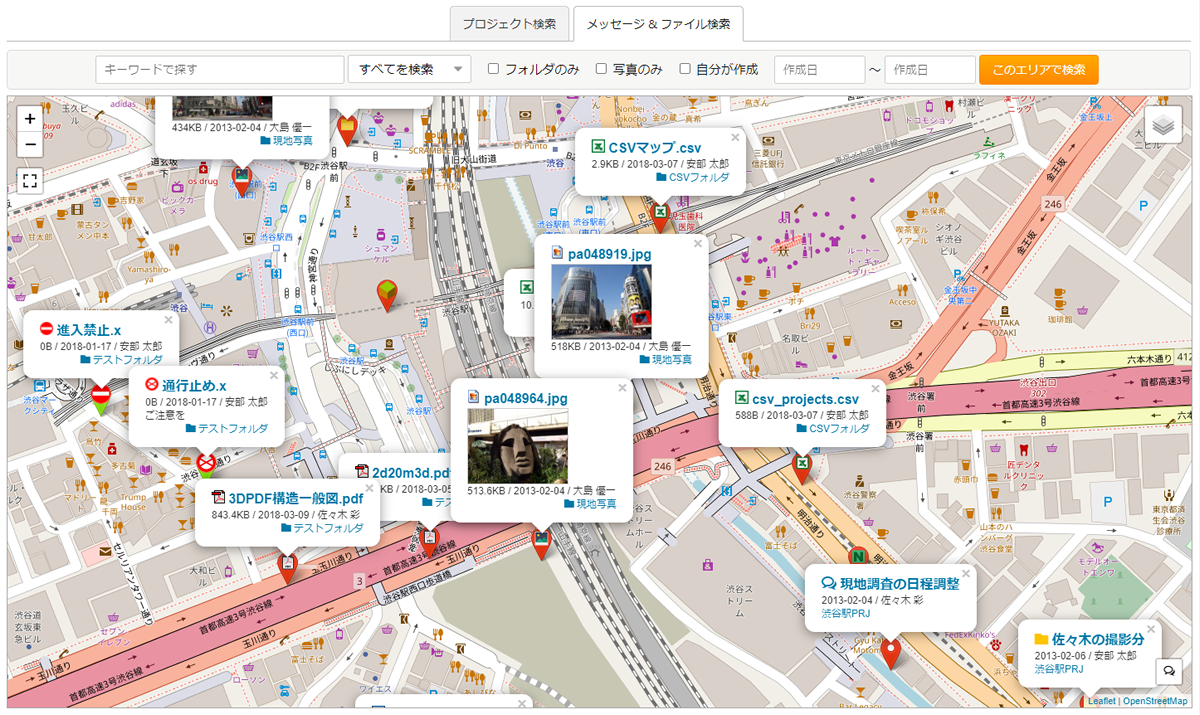Click the Excel marker under csv_projects.csv
The image size is (1200, 715).
point(801,467)
